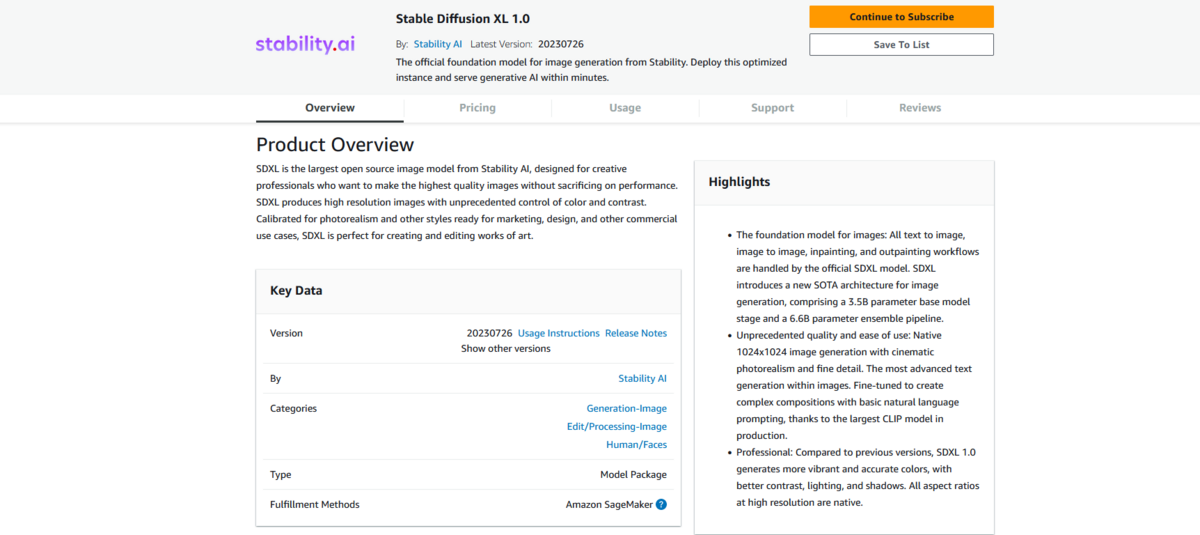
Task: Click the Save To List button
Action: (901, 45)
